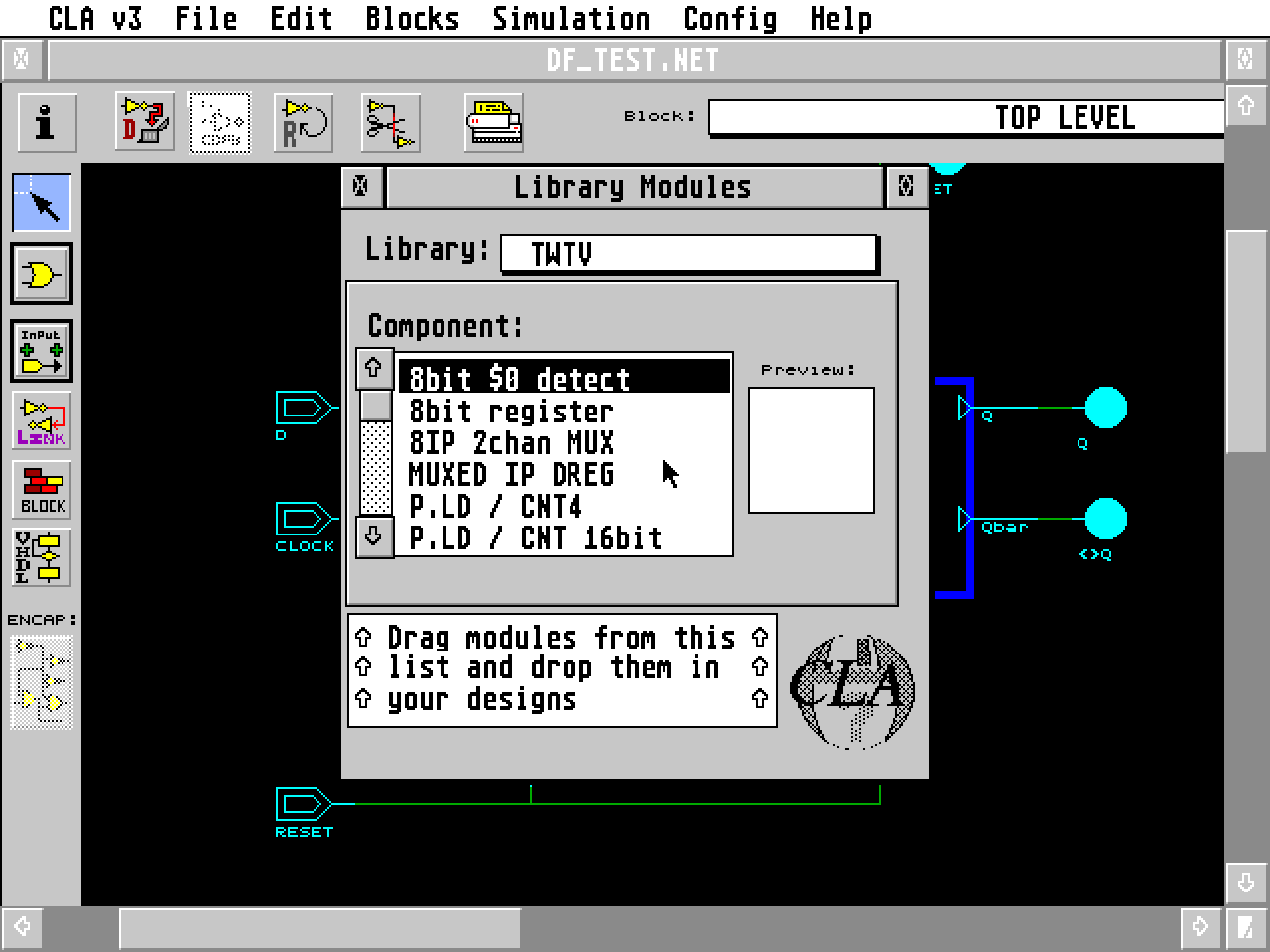Screen dimensions: 1270x952
Task: Open the BLOCK tool
Action: tap(41, 490)
